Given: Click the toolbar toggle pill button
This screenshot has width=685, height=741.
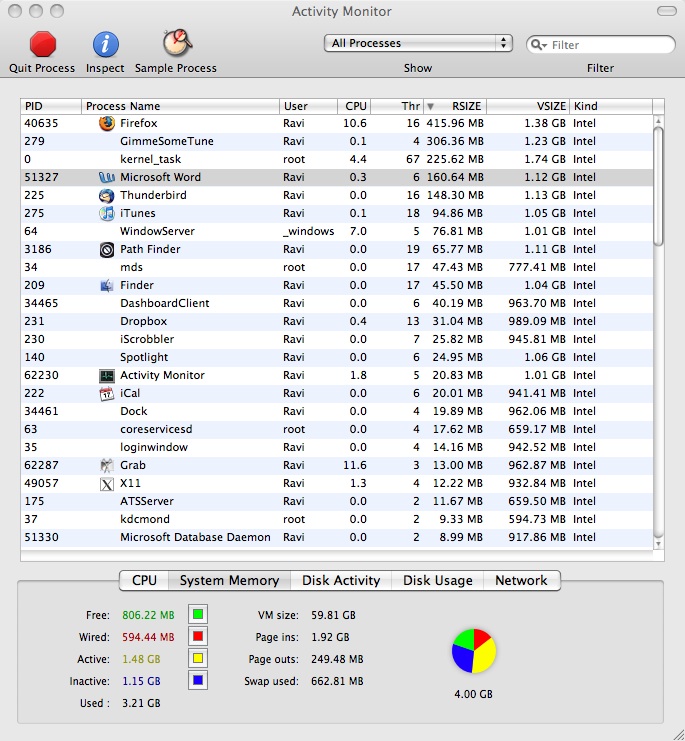Looking at the screenshot, I should tap(667, 11).
